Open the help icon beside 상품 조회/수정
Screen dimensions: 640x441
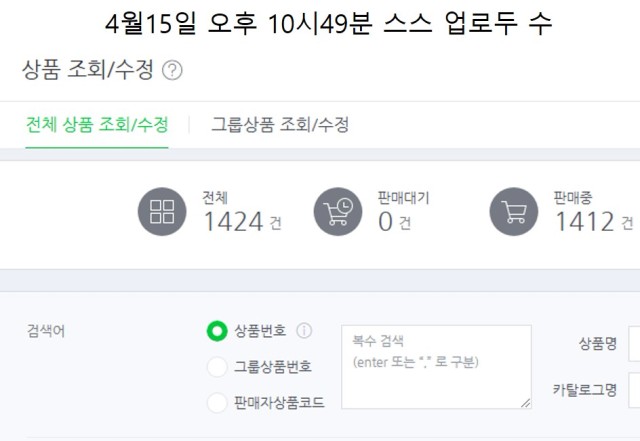tap(172, 70)
